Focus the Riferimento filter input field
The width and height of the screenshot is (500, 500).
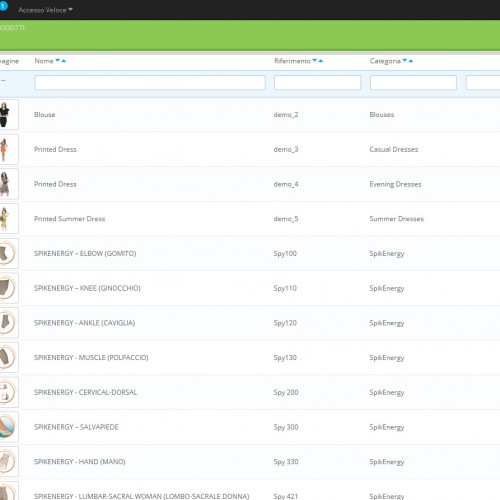tap(317, 83)
